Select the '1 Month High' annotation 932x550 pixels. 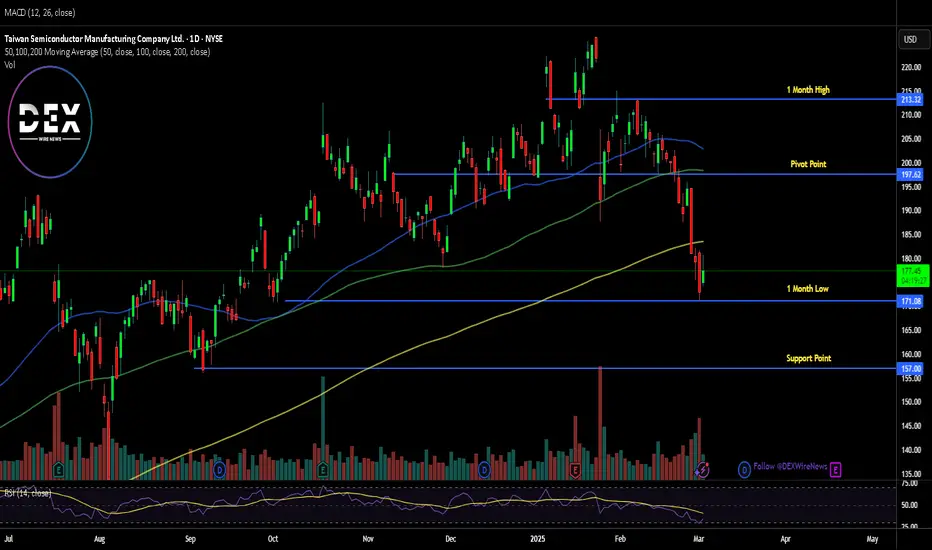coord(808,90)
